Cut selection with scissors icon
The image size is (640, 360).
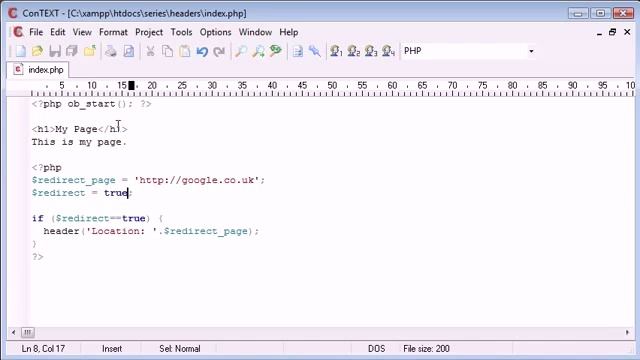click(150, 51)
